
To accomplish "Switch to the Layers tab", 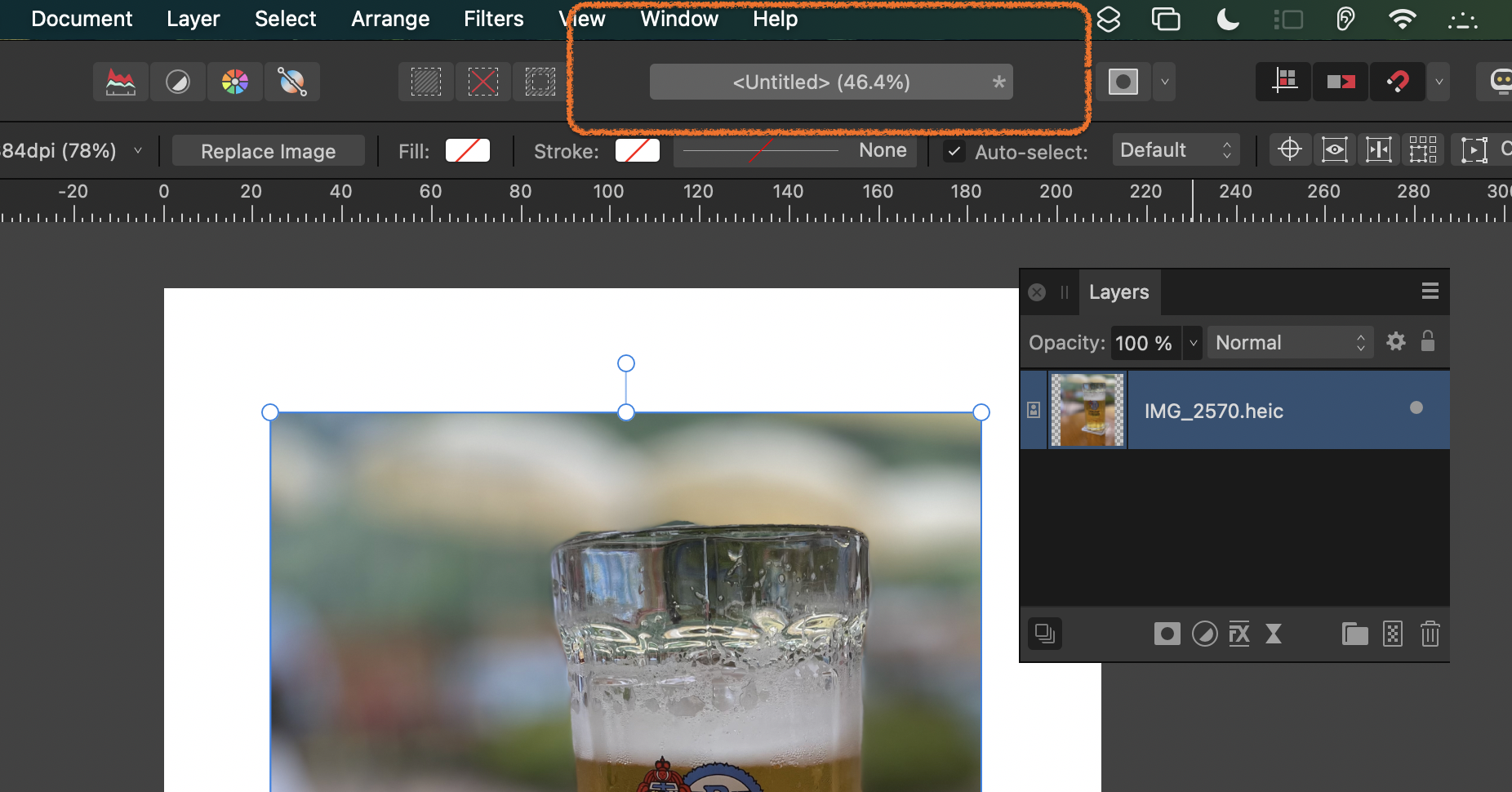I will click(x=1118, y=292).
